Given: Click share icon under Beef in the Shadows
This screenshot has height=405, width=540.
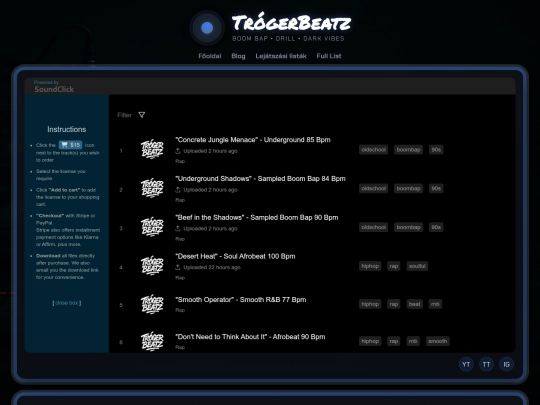Looking at the screenshot, I should [178, 228].
